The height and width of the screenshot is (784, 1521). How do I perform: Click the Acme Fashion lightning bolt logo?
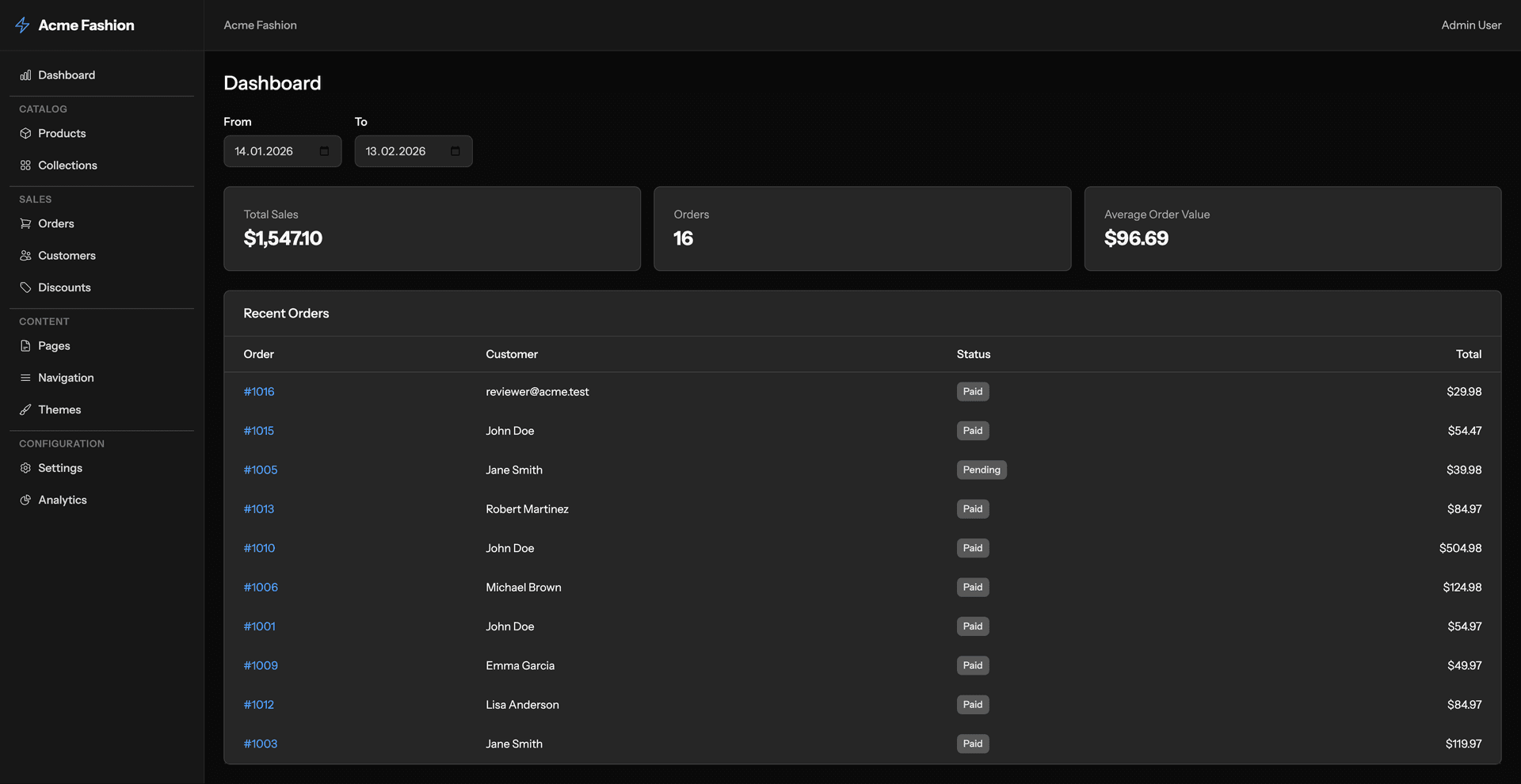[x=22, y=25]
